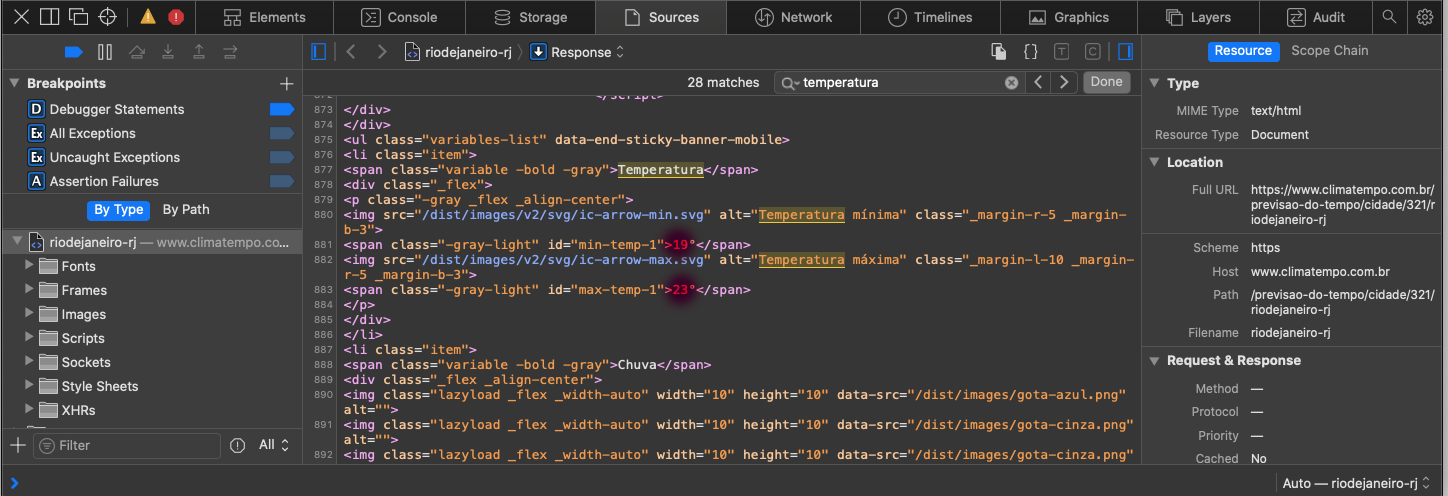Focus the Filter input field
Screen dimensions: 1448x496
126,445
